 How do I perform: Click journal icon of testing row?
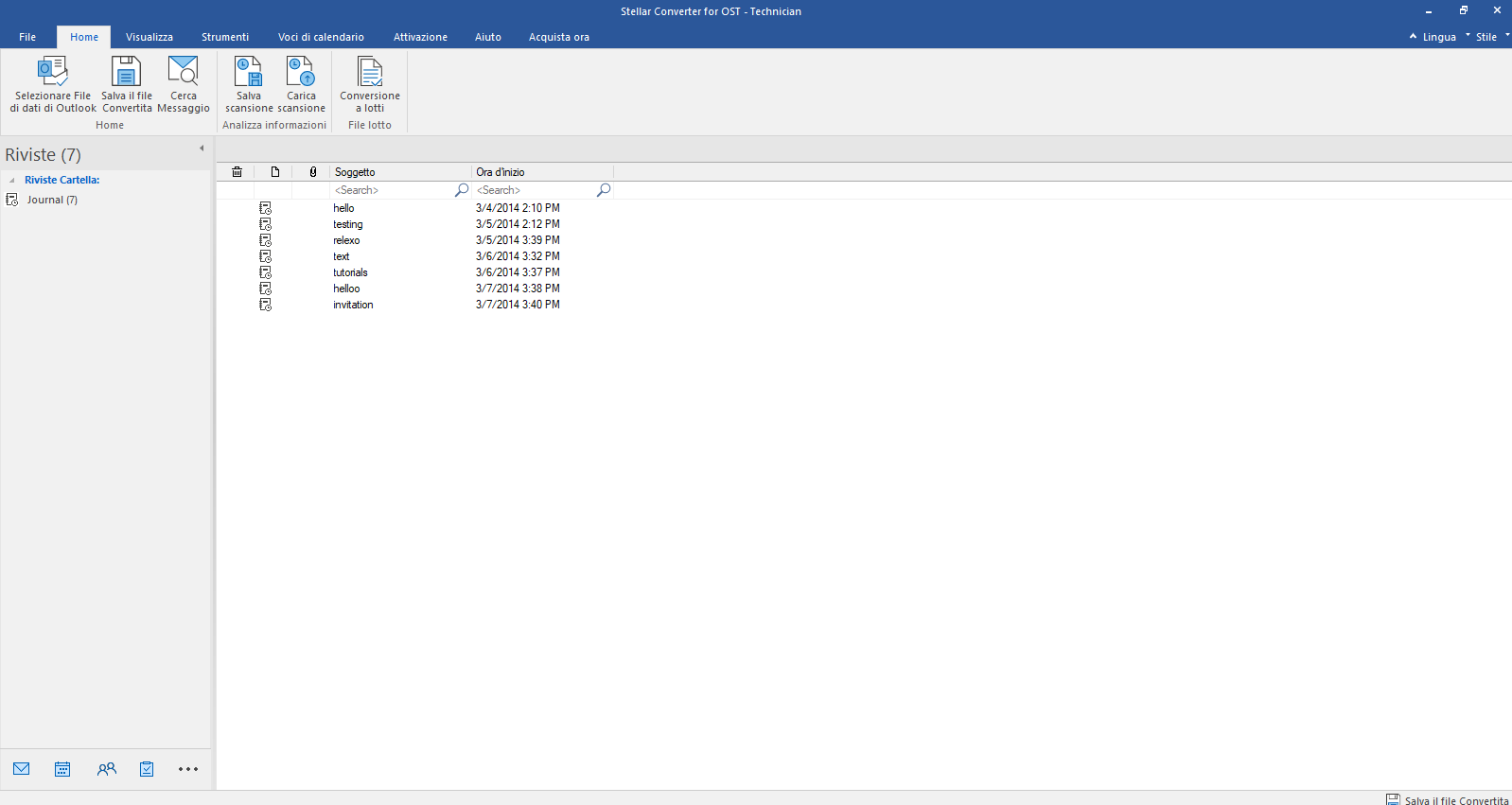pyautogui.click(x=266, y=224)
